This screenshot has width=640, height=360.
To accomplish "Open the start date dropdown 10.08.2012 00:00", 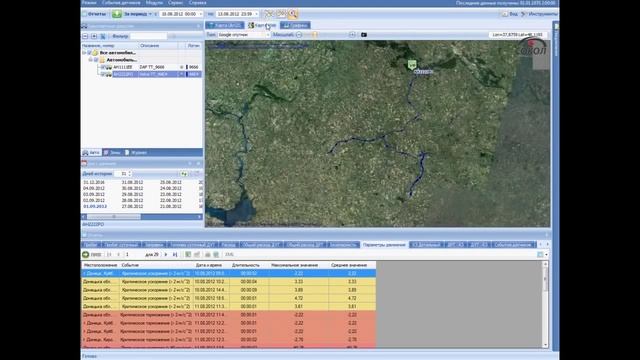I will (200, 14).
